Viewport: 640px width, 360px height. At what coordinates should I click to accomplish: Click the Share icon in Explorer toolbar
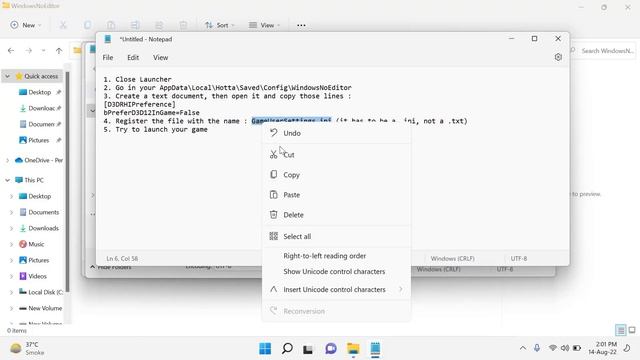(159, 25)
